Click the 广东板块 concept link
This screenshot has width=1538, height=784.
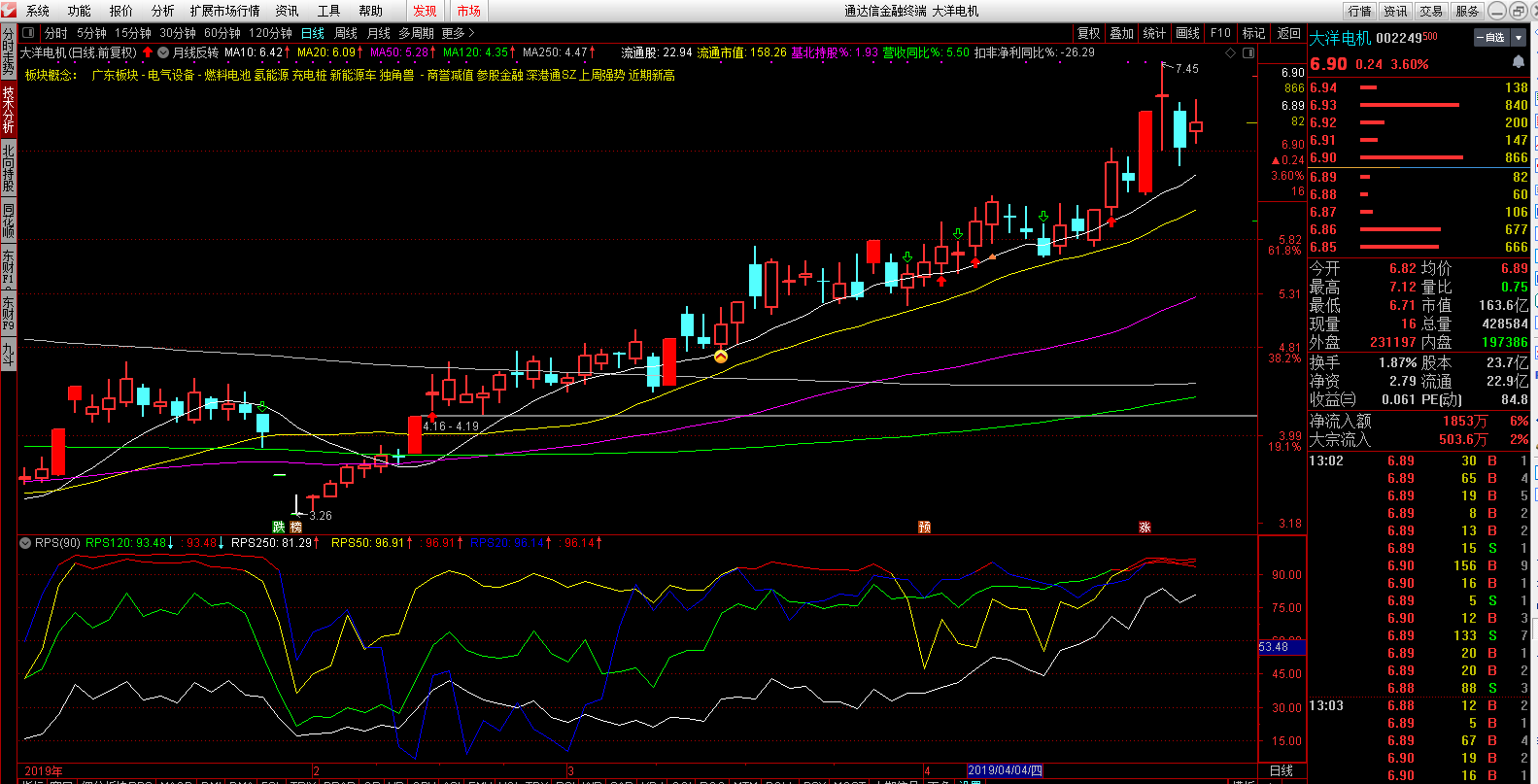coord(115,75)
